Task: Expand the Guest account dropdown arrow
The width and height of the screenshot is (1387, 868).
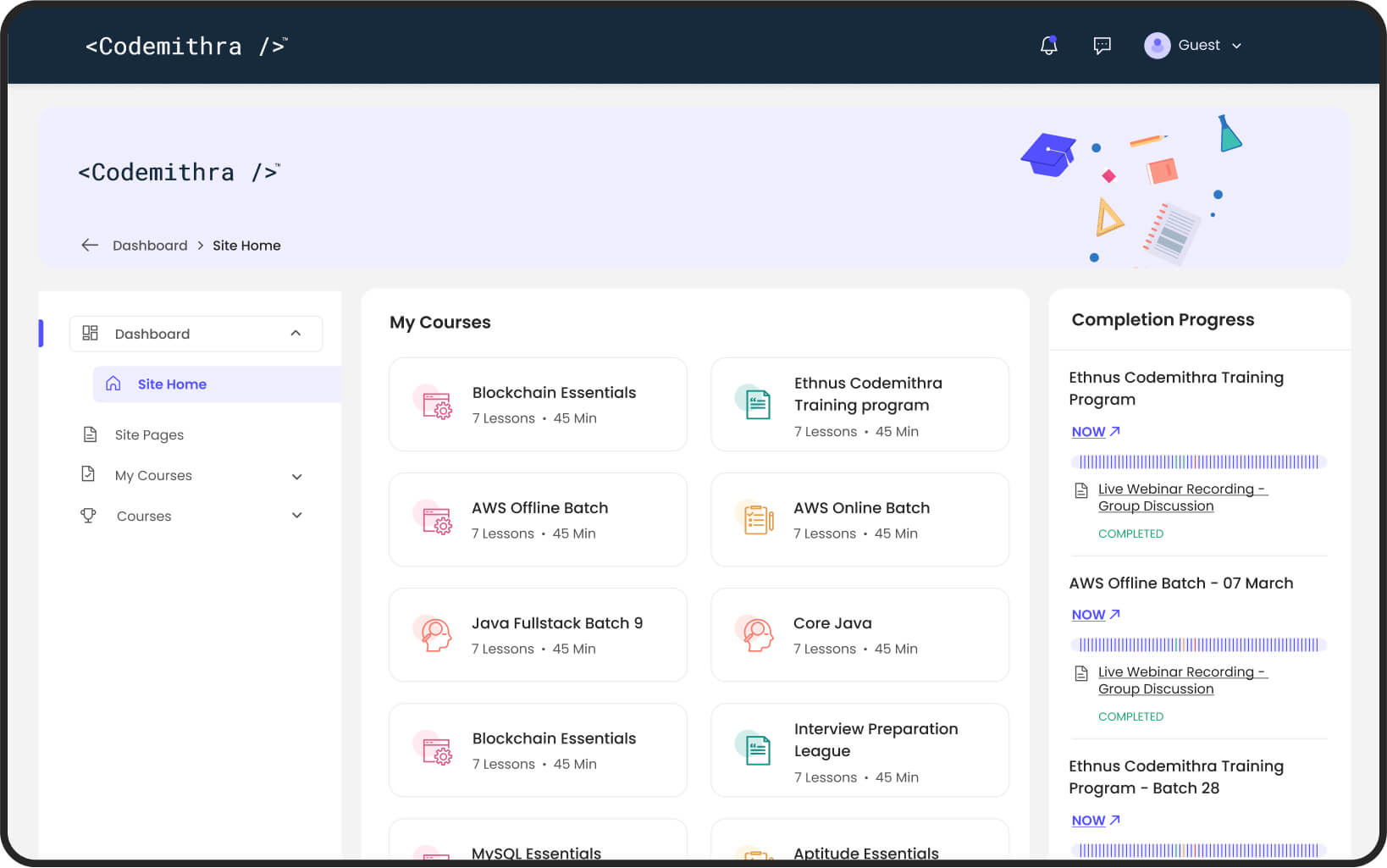Action: pyautogui.click(x=1236, y=46)
